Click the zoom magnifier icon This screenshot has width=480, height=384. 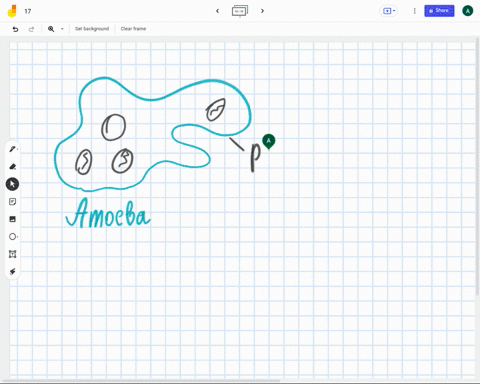pyautogui.click(x=51, y=29)
